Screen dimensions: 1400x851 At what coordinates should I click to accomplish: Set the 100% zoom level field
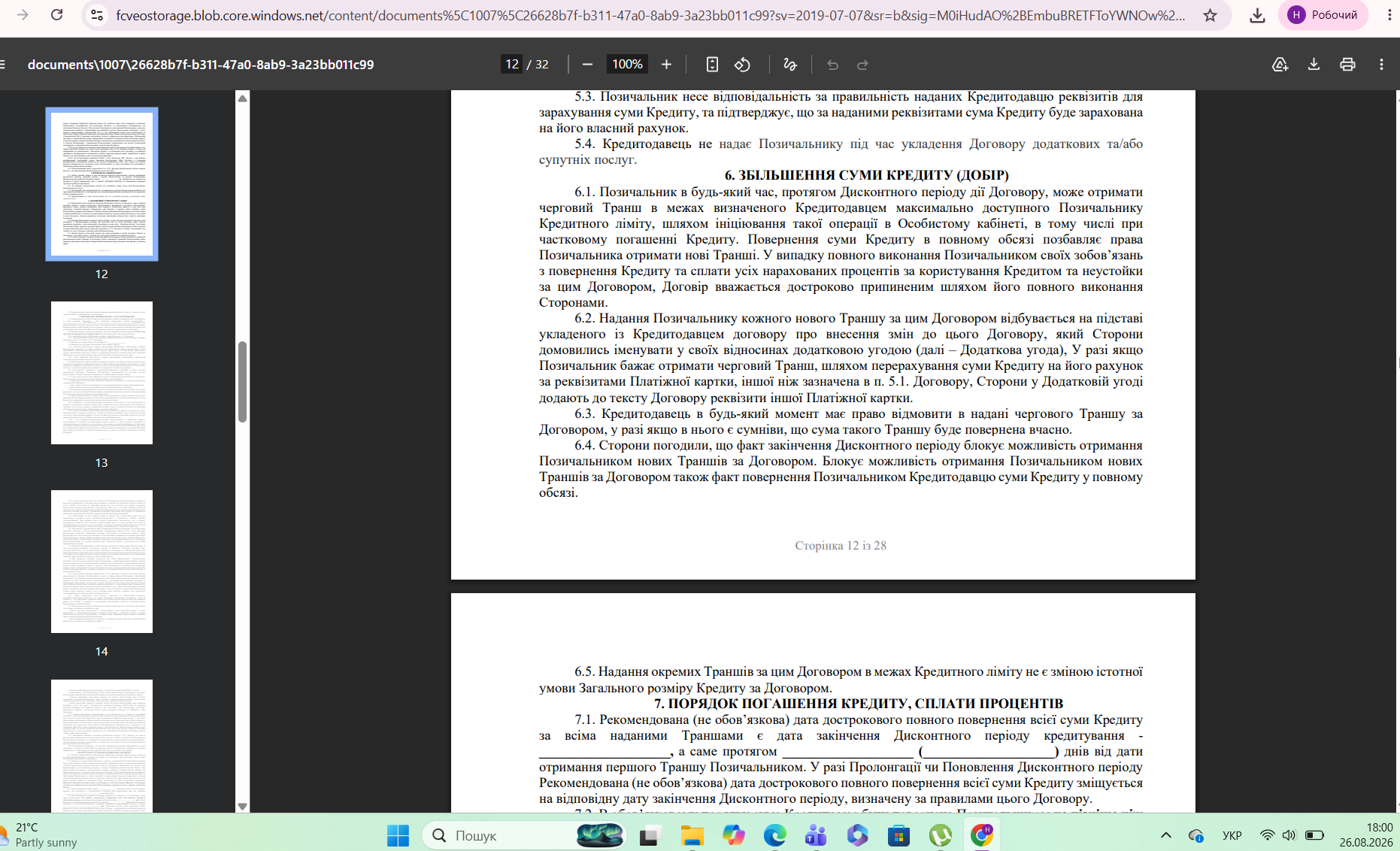pyautogui.click(x=627, y=65)
